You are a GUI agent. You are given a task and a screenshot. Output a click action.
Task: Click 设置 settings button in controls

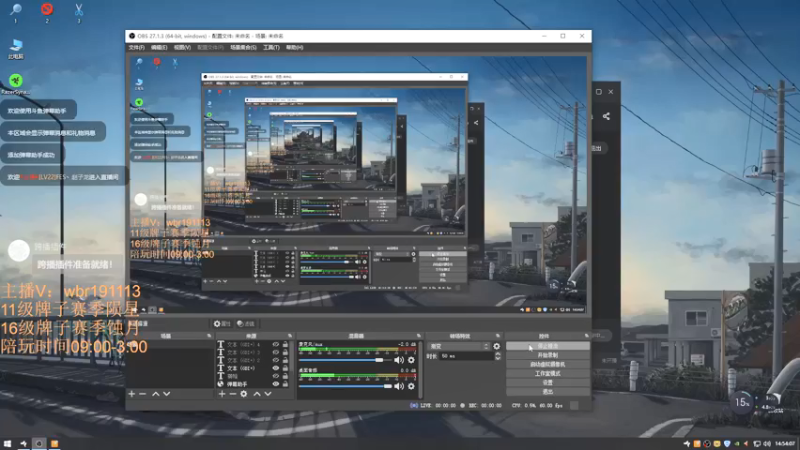tap(547, 383)
